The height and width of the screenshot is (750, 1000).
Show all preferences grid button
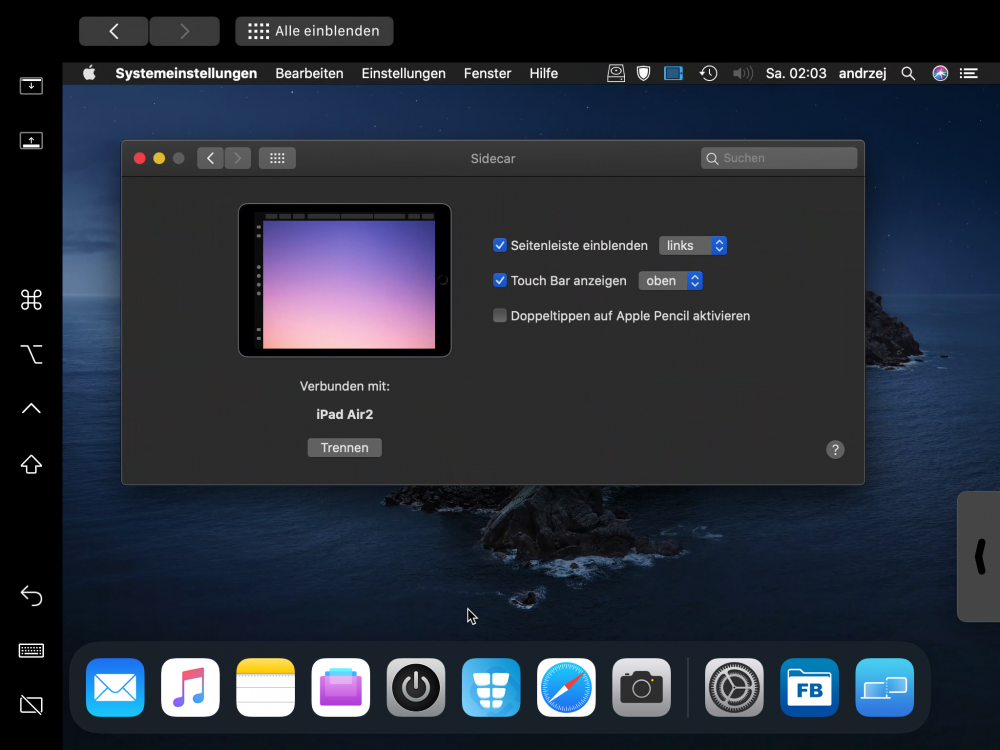(x=277, y=158)
